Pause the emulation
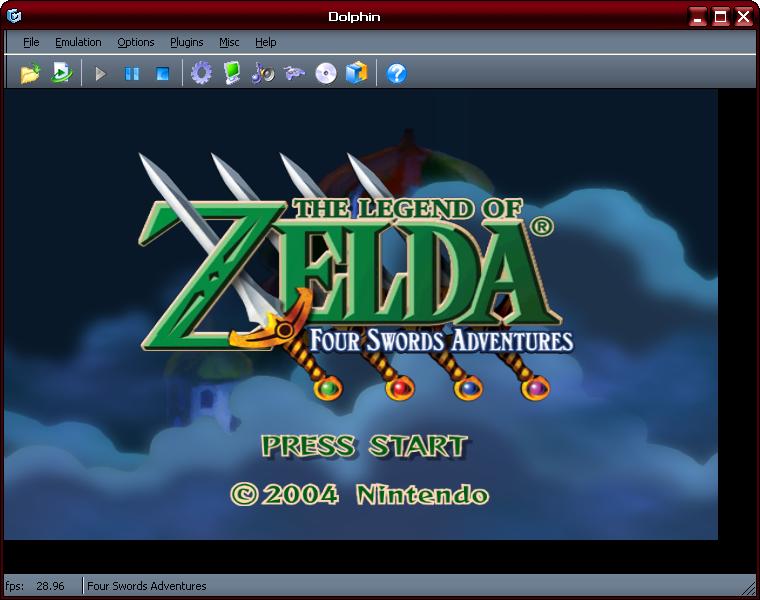Viewport: 760px width, 600px height. (132, 74)
